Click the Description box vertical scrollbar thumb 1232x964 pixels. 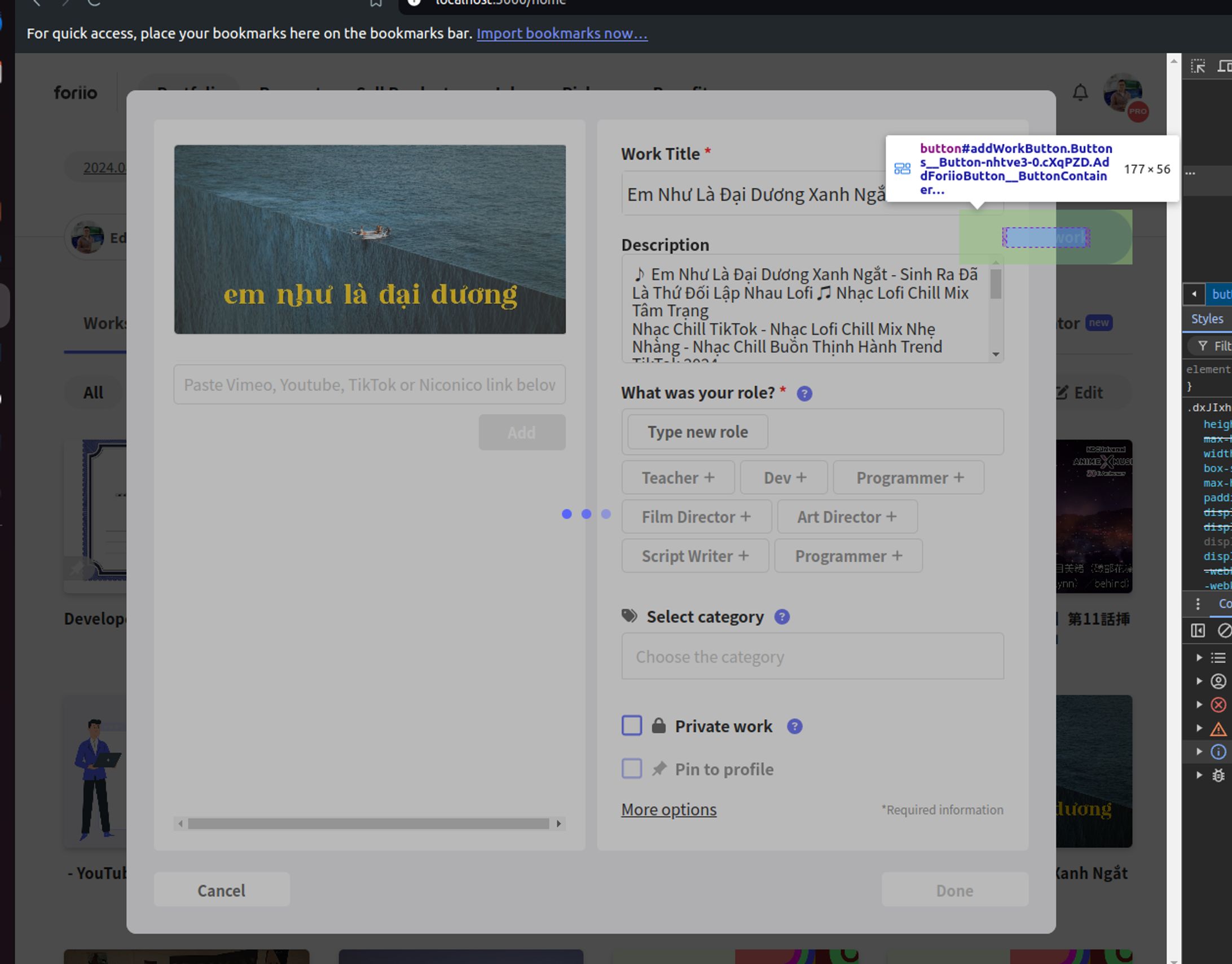(x=996, y=284)
